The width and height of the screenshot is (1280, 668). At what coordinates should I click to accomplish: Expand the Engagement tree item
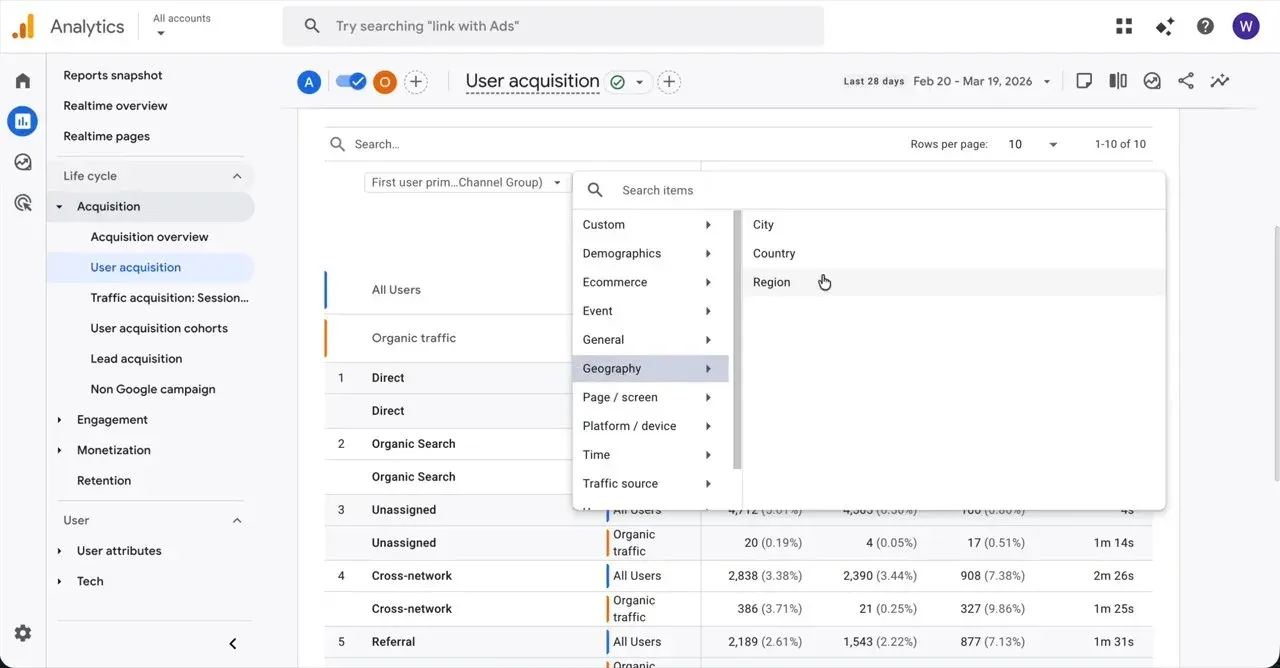click(60, 420)
